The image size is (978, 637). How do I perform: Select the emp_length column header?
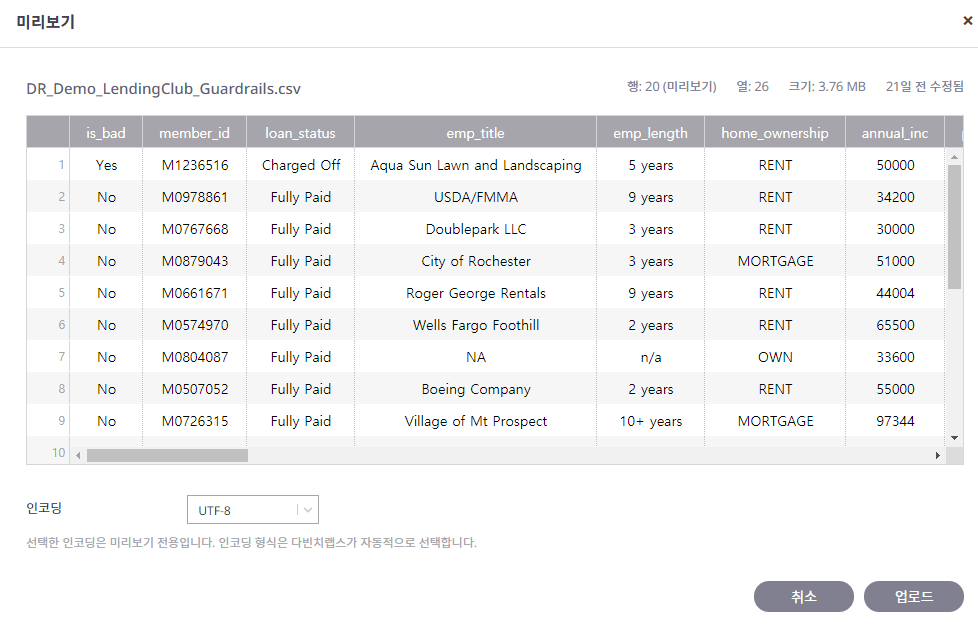(650, 133)
